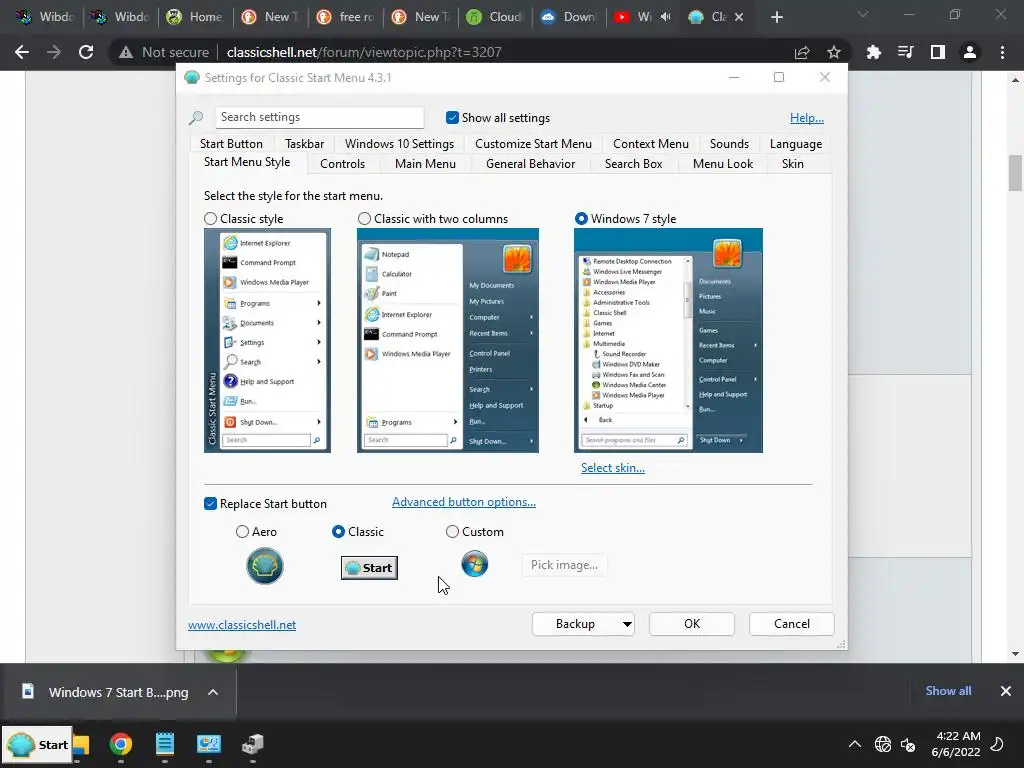The height and width of the screenshot is (768, 1024).
Task: Click the magnifier icon beside Search settings
Action: click(196, 118)
